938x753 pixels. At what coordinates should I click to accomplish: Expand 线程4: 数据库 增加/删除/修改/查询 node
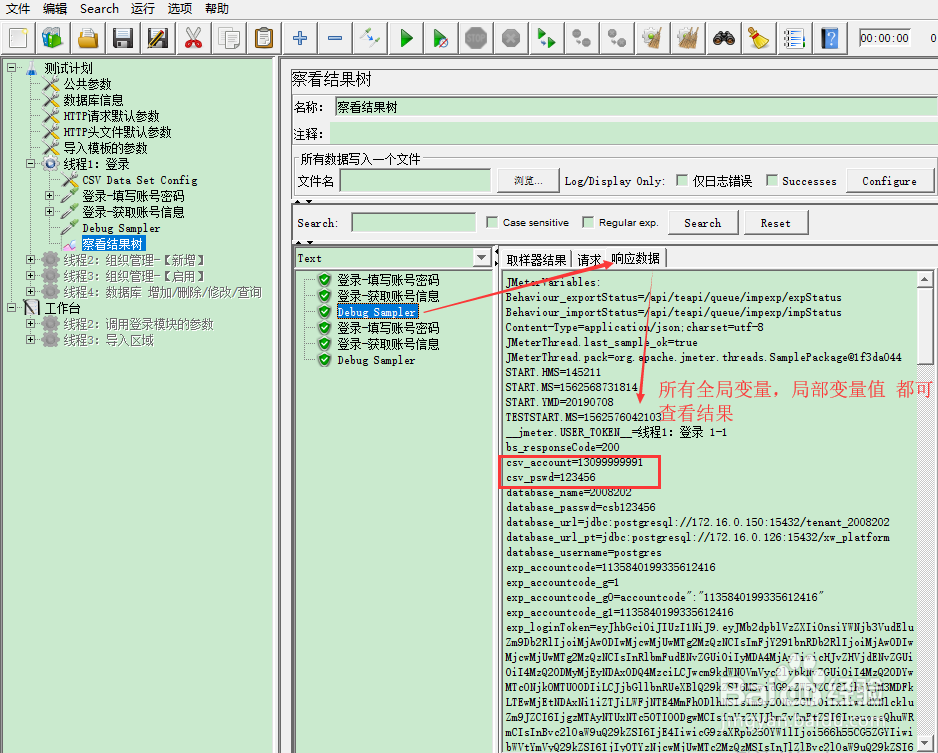click(x=30, y=292)
